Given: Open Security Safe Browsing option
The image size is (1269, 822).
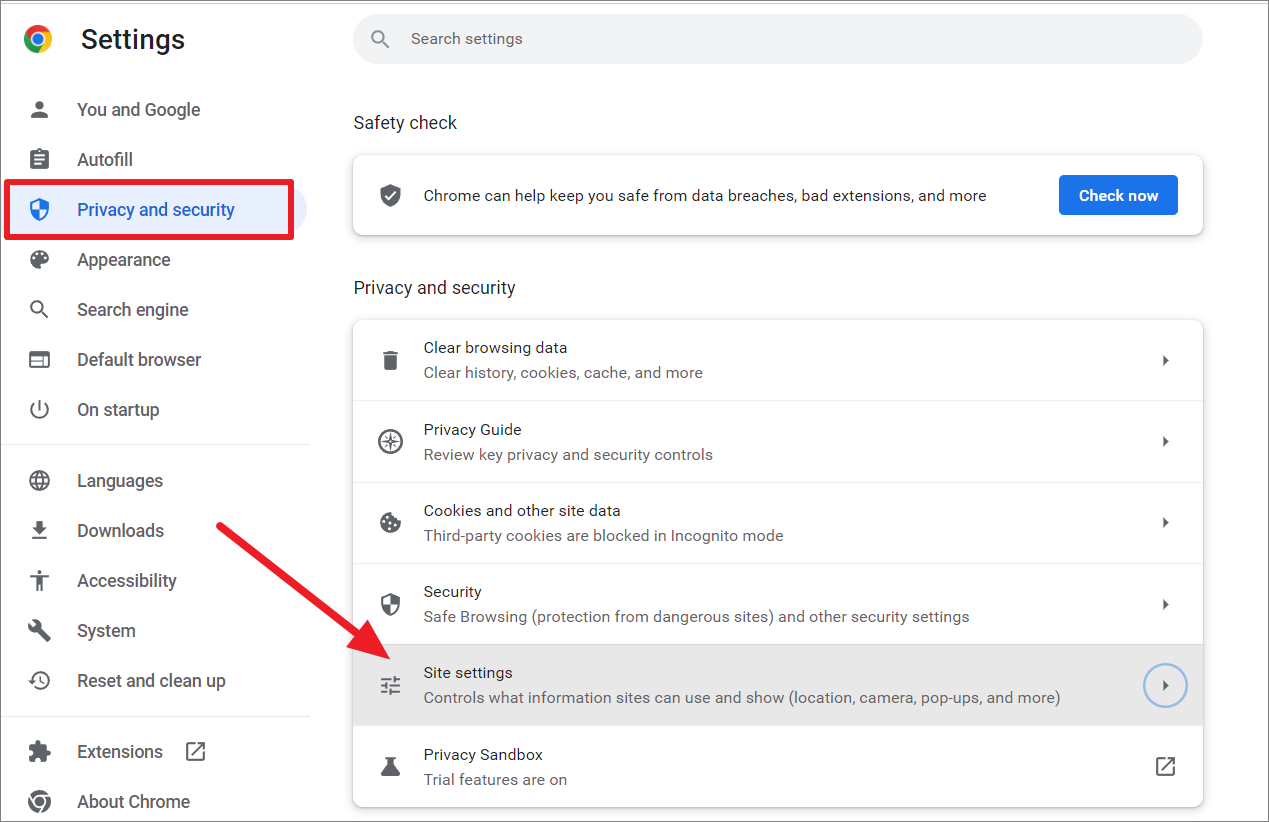Looking at the screenshot, I should click(x=778, y=604).
